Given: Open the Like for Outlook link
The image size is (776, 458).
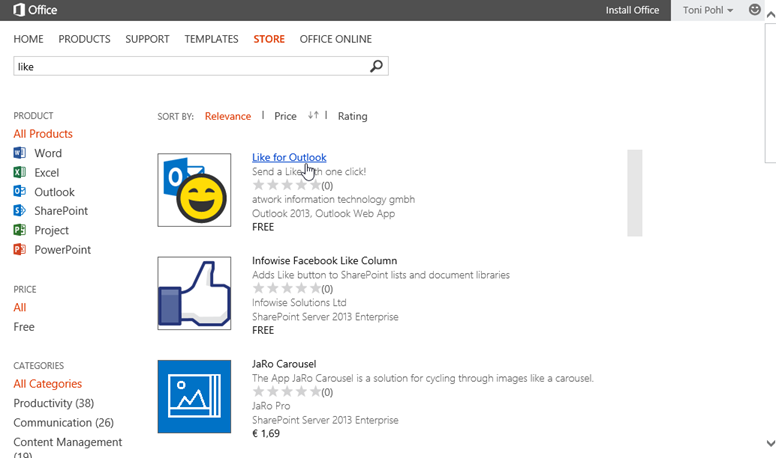Looking at the screenshot, I should click(289, 157).
